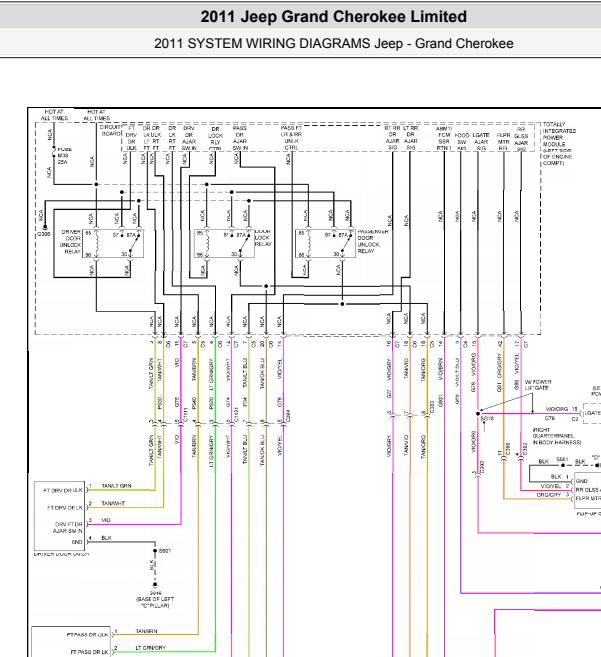Click the 'DRV DR AJAR SW IN' header
The width and height of the screenshot is (601, 657).
click(189, 138)
